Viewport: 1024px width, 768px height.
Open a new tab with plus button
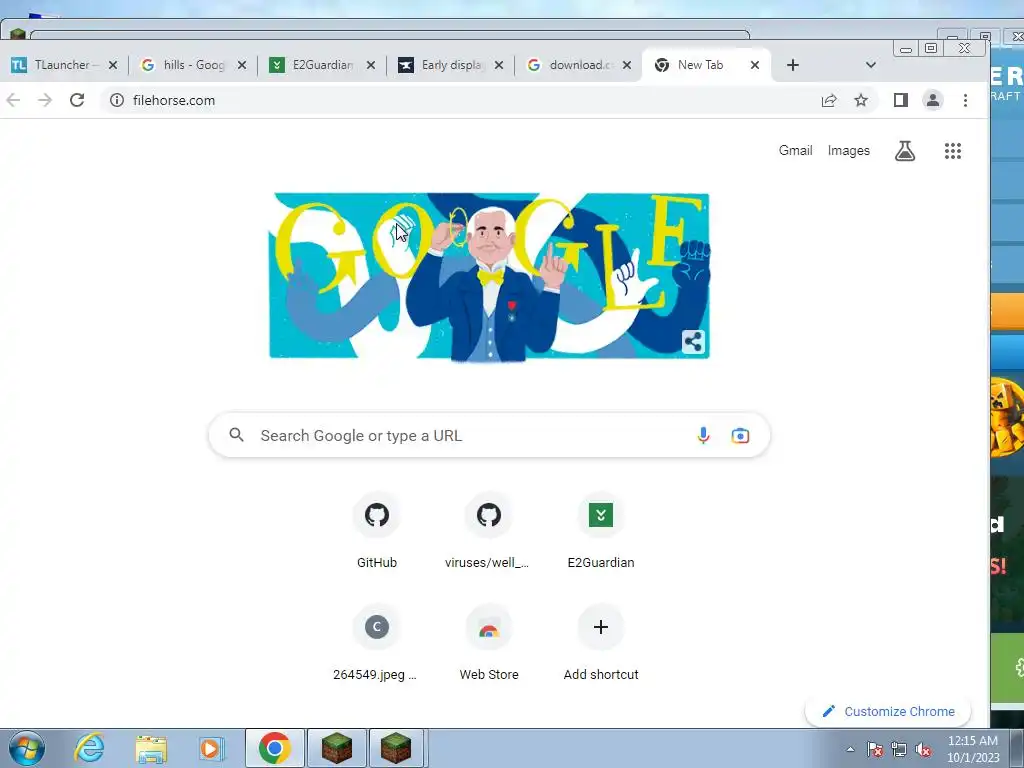point(793,65)
